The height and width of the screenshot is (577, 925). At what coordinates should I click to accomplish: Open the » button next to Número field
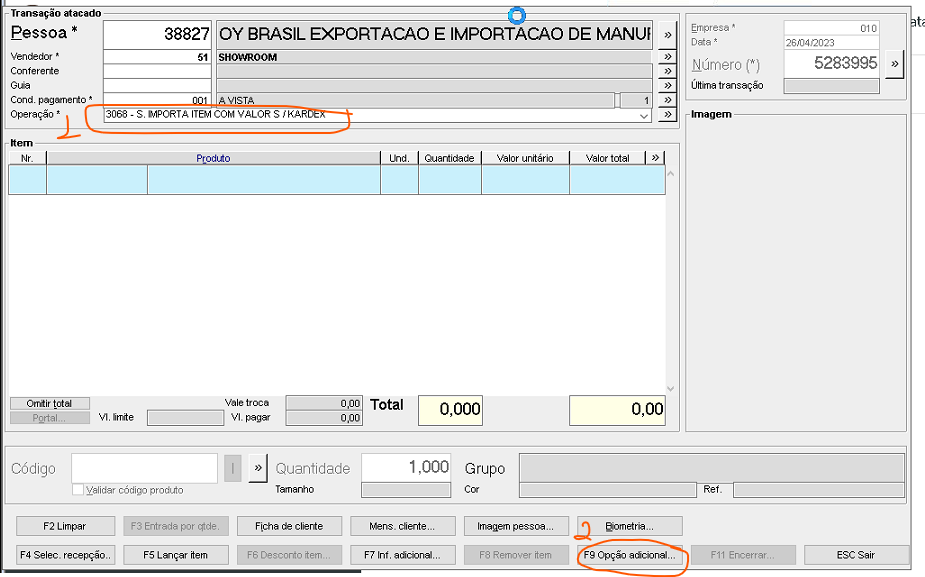click(x=894, y=64)
